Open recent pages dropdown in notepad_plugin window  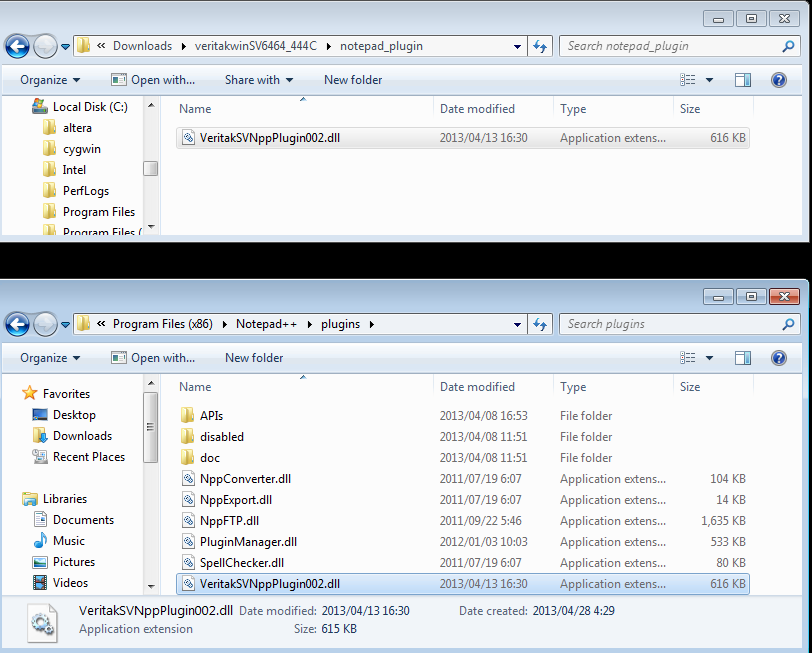[65, 47]
